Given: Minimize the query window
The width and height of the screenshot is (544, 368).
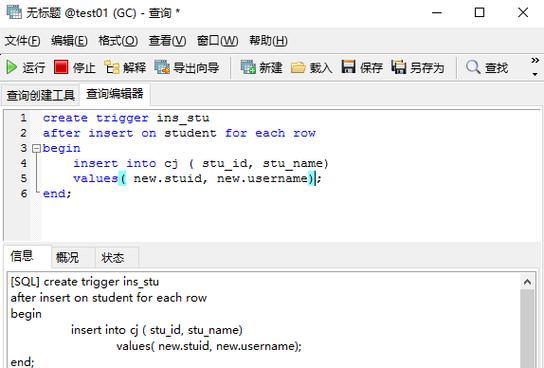Looking at the screenshot, I should [436, 13].
